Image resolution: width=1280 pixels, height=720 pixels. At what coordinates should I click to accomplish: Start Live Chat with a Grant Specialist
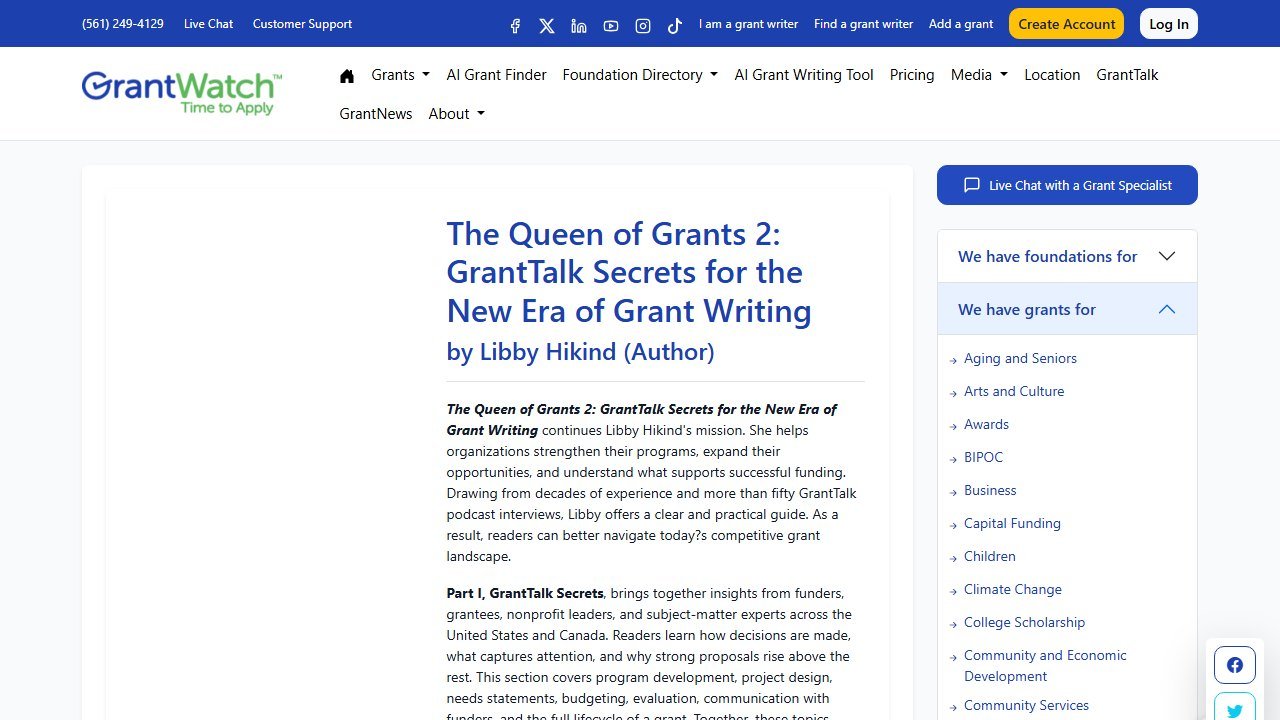[x=1067, y=185]
